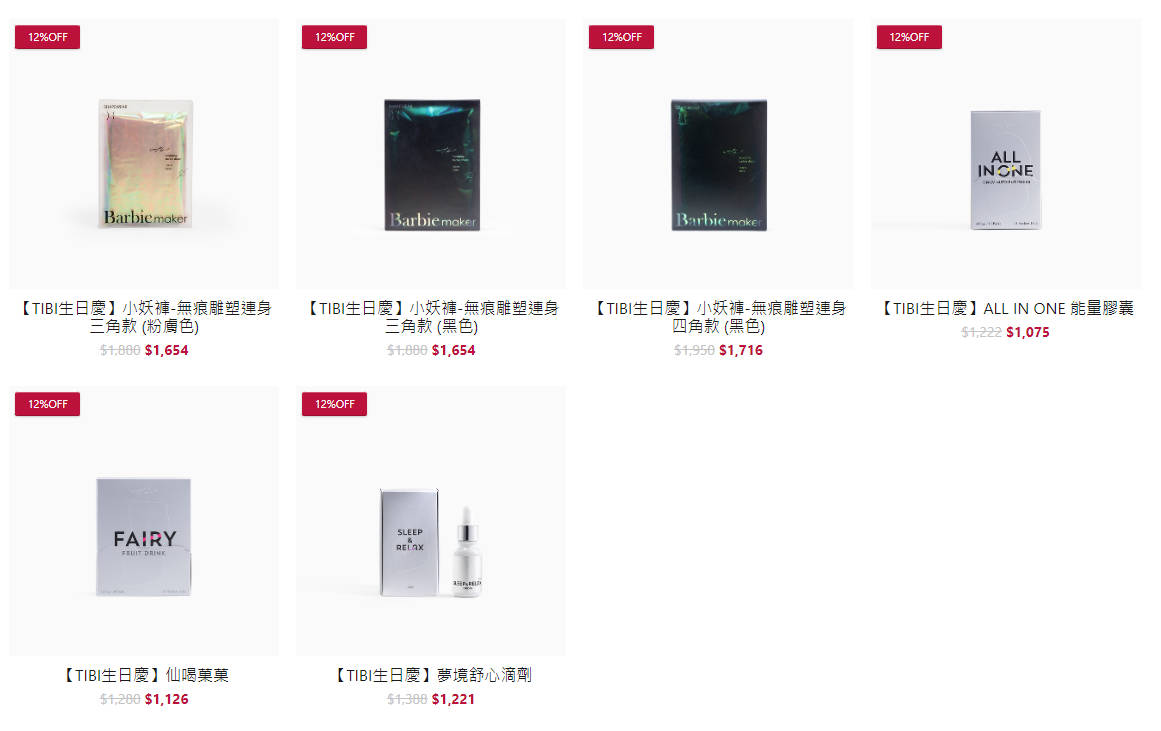Click the $1,716 sale price
1161x731 pixels.
coord(741,350)
